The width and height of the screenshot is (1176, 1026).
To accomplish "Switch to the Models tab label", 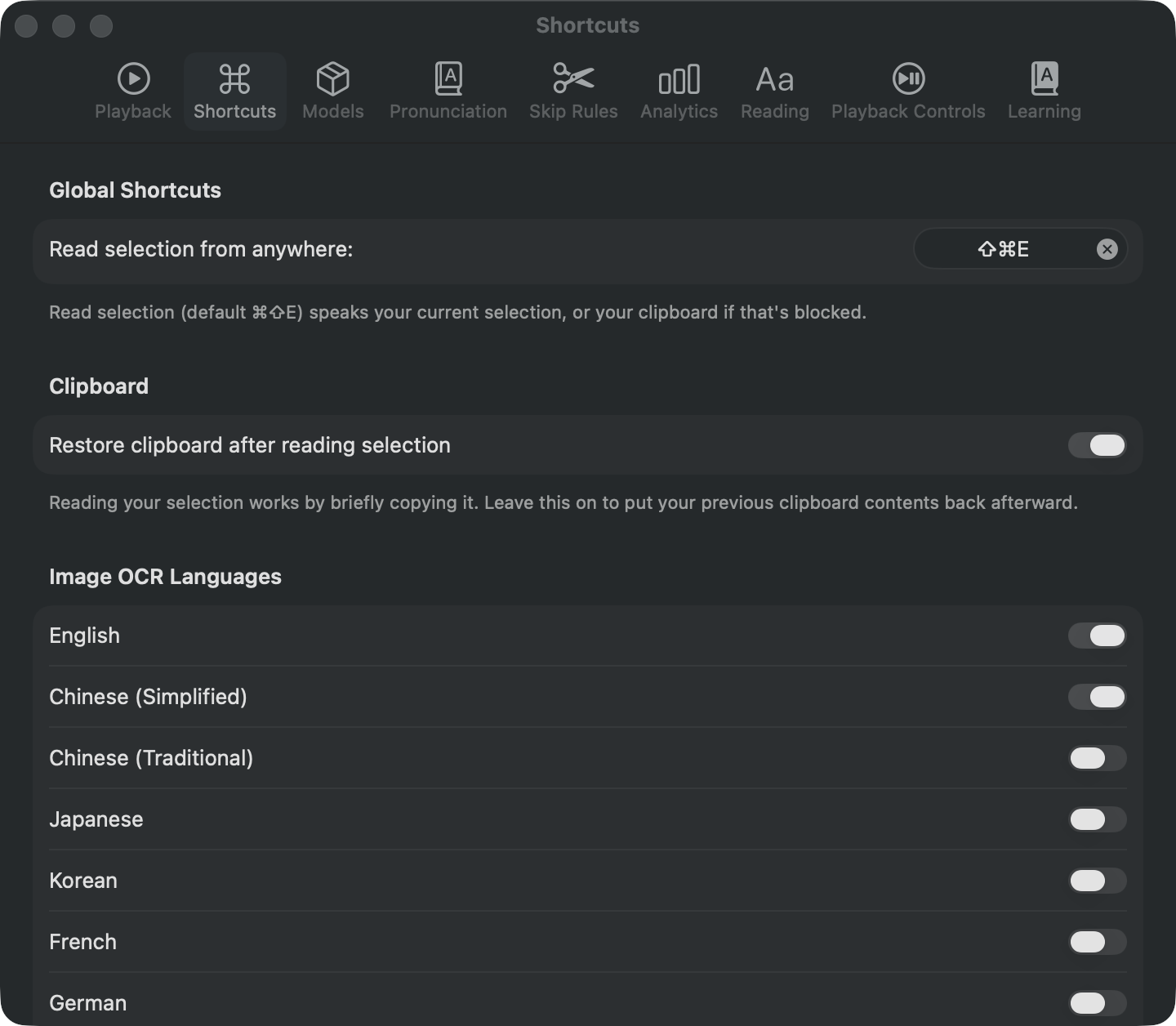I will coord(333,111).
